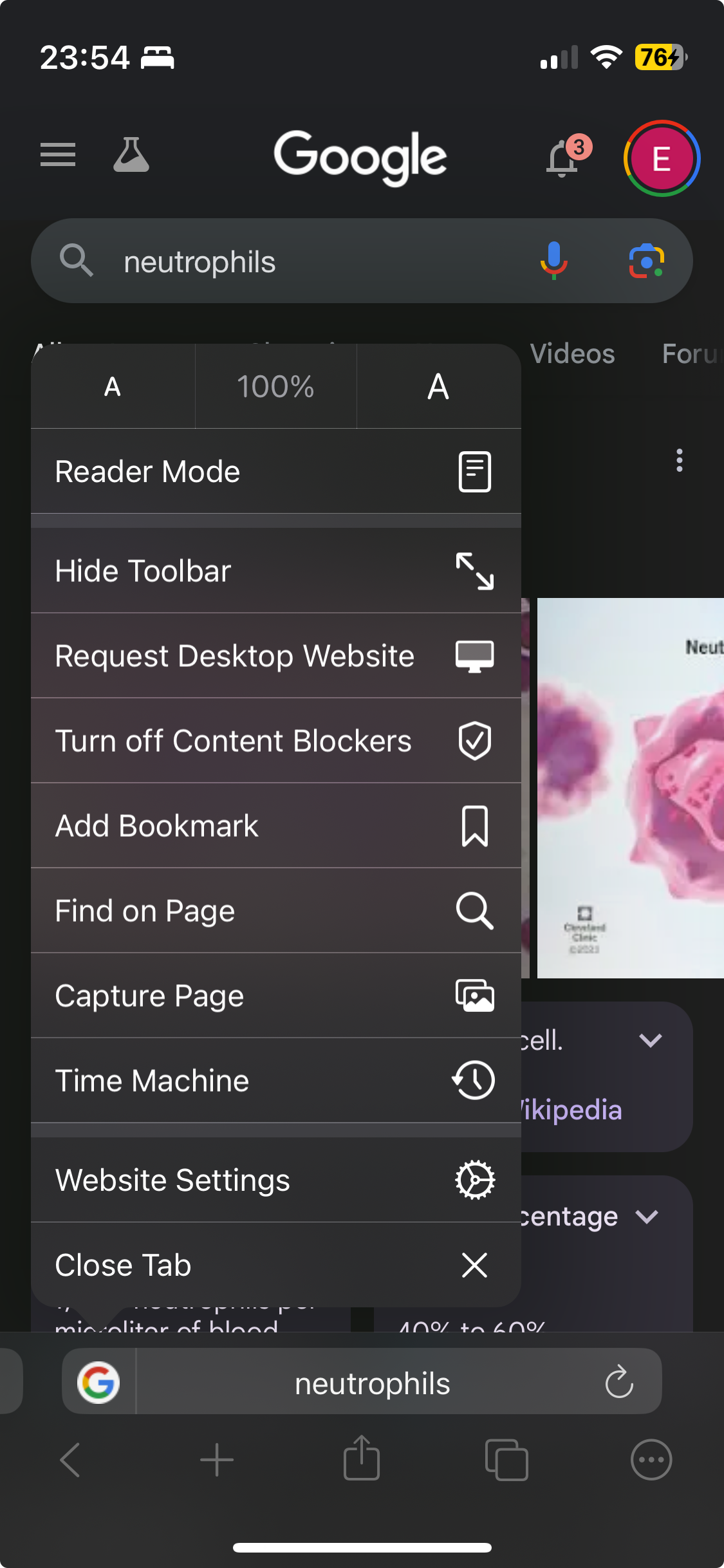
Task: Increase text size with large A
Action: click(438, 387)
